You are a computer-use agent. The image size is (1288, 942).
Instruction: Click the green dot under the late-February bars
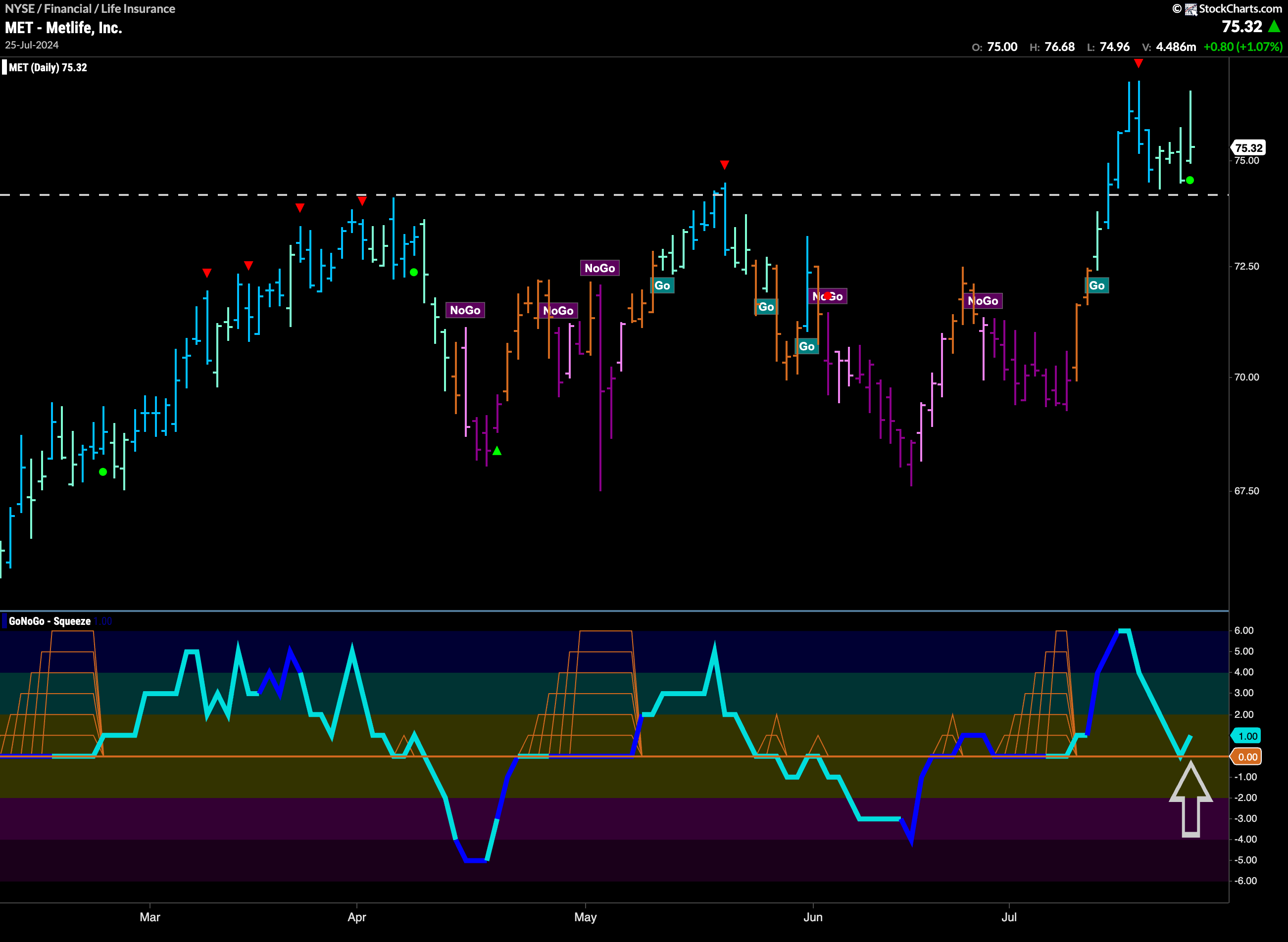(x=102, y=471)
